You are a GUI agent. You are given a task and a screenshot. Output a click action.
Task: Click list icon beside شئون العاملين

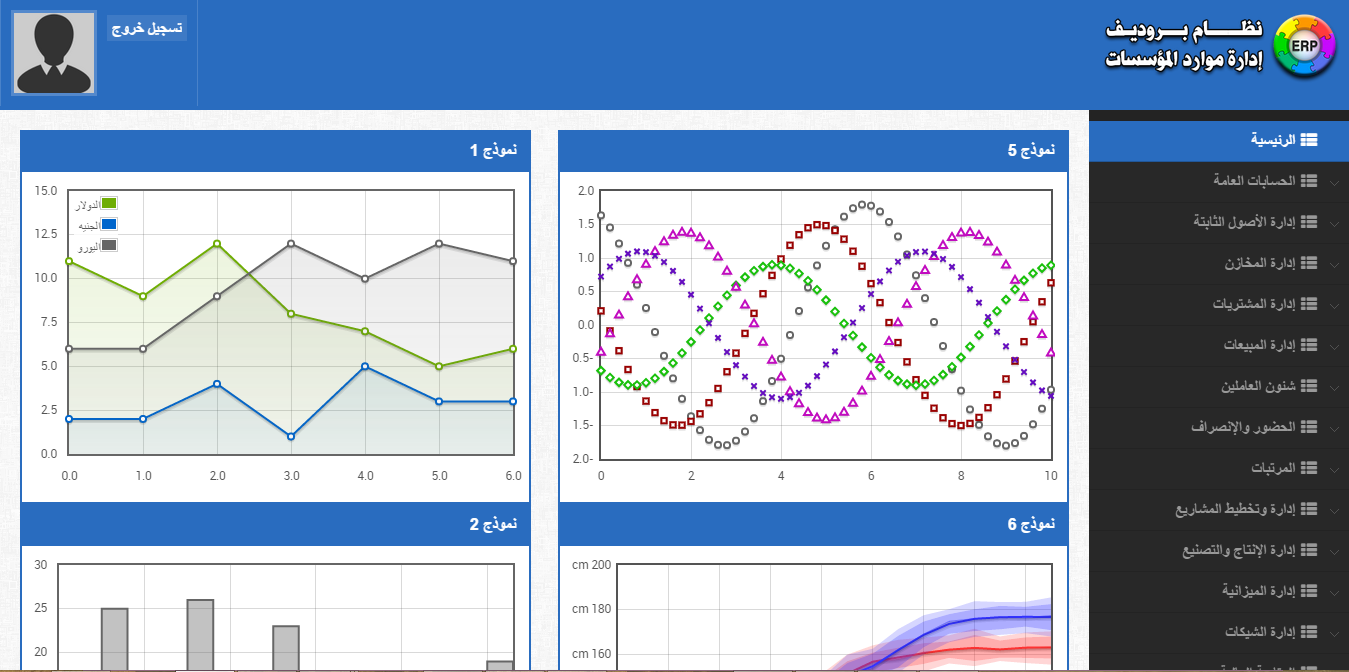pyautogui.click(x=1309, y=386)
